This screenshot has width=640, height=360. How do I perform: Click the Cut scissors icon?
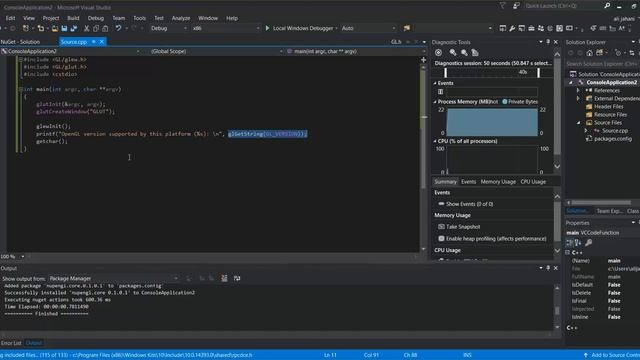click(x=86, y=28)
